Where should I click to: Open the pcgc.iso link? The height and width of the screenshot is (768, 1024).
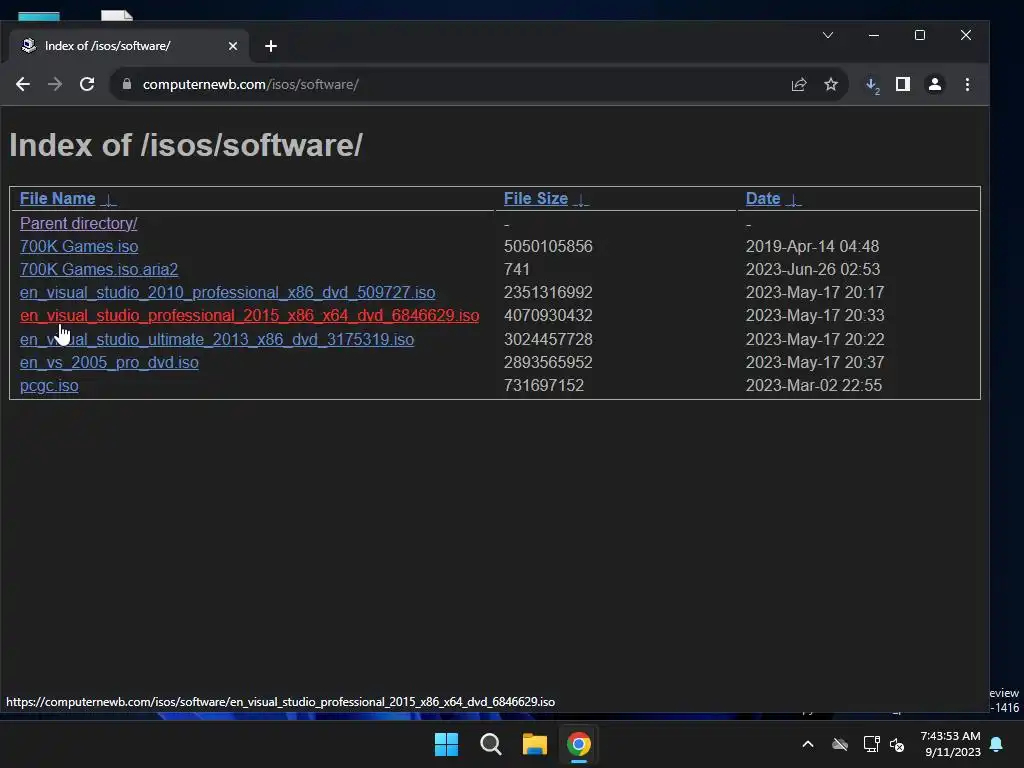click(49, 385)
